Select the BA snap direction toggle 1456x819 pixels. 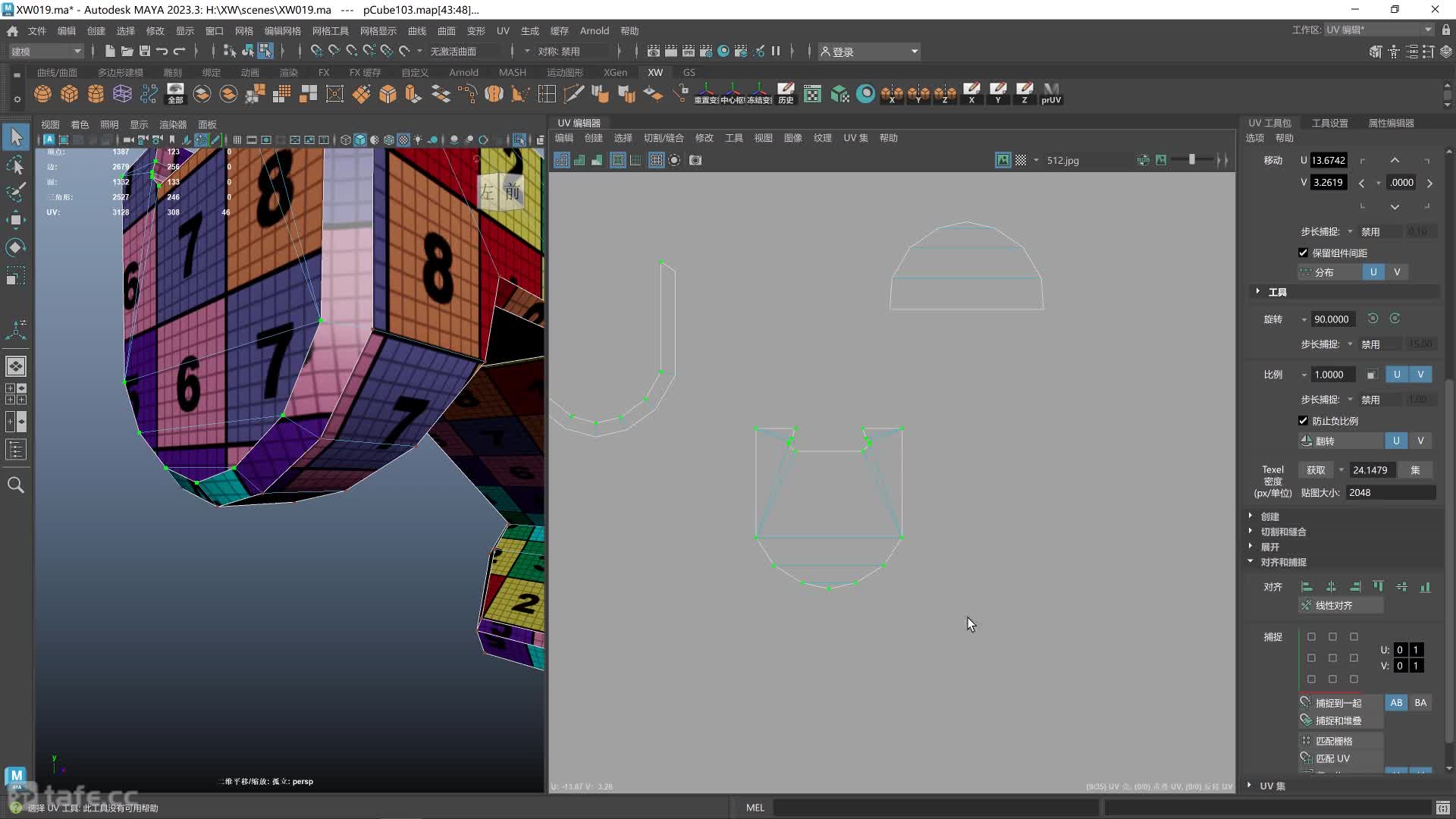click(x=1420, y=703)
